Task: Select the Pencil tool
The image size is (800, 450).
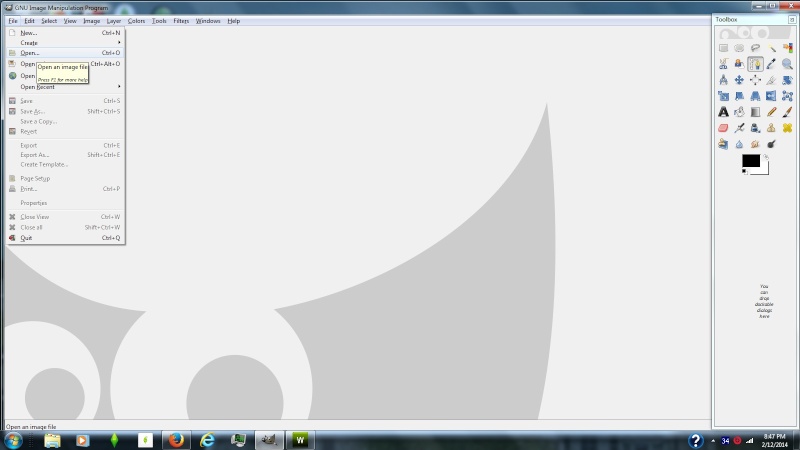Action: pos(771,112)
